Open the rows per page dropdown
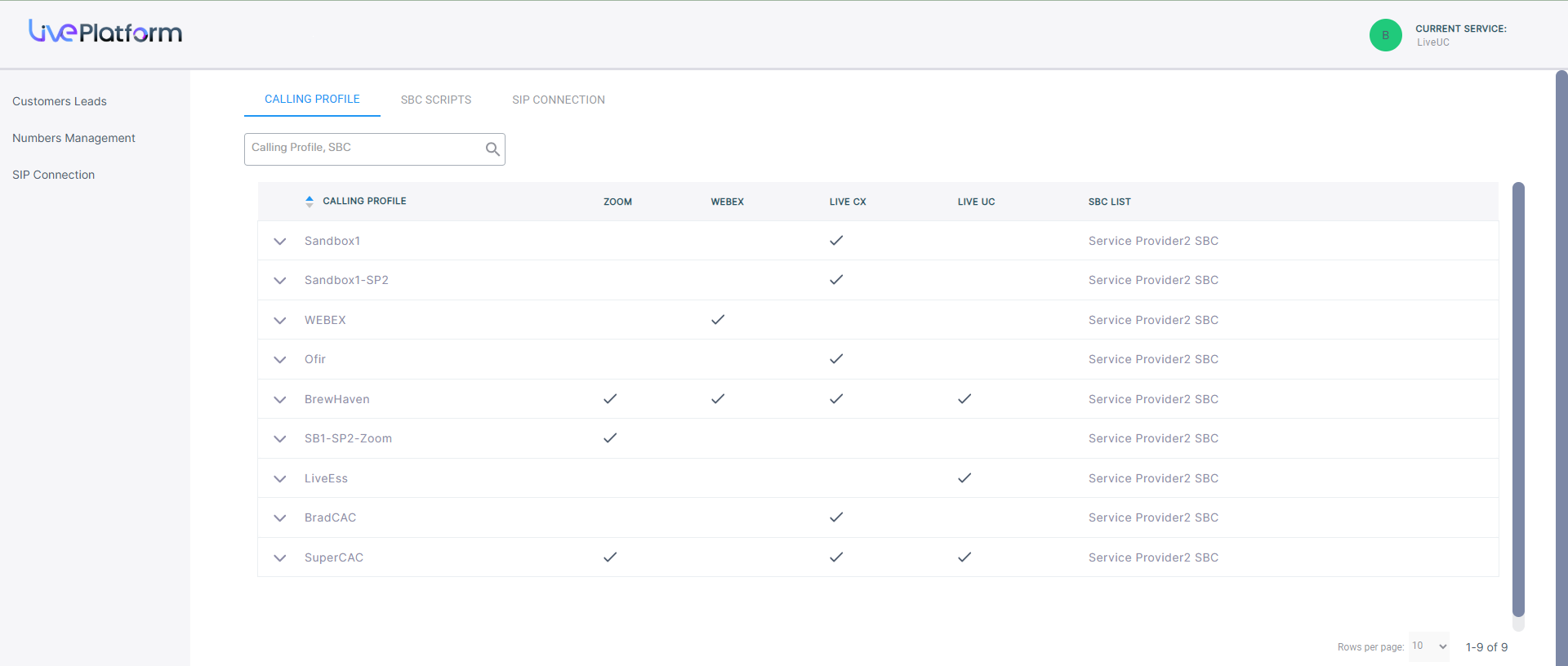 point(1429,646)
